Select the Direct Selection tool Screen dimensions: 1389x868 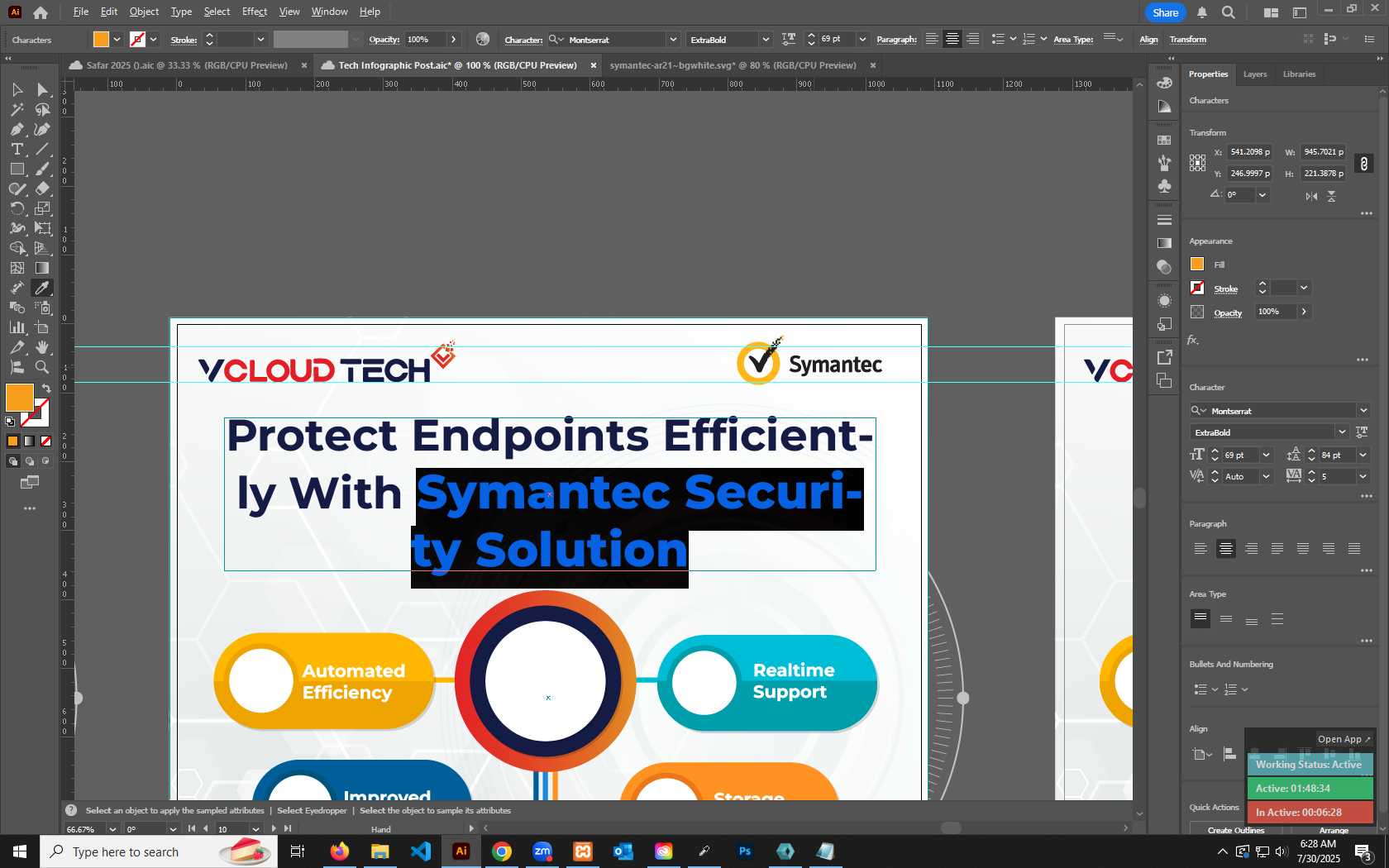pos(42,89)
